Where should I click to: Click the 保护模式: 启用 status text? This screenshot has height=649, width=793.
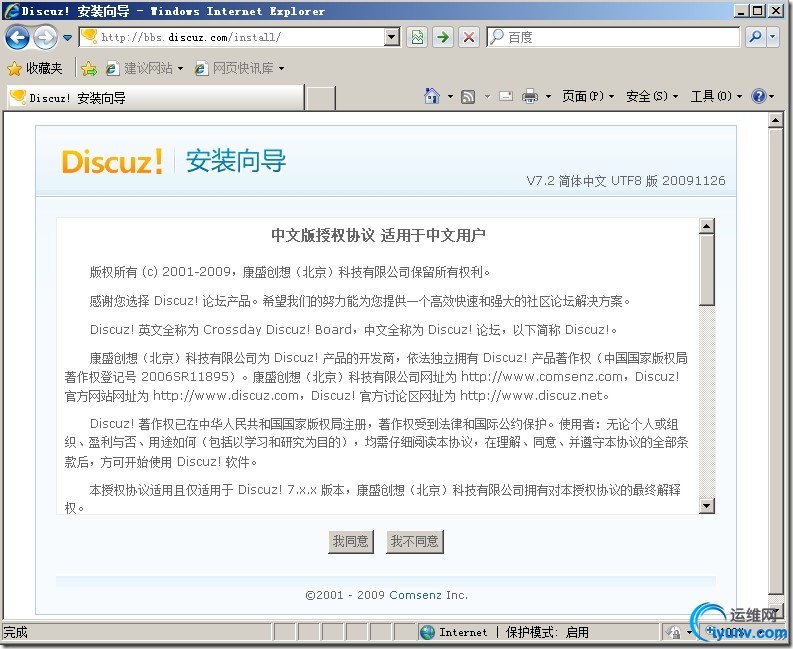click(547, 632)
